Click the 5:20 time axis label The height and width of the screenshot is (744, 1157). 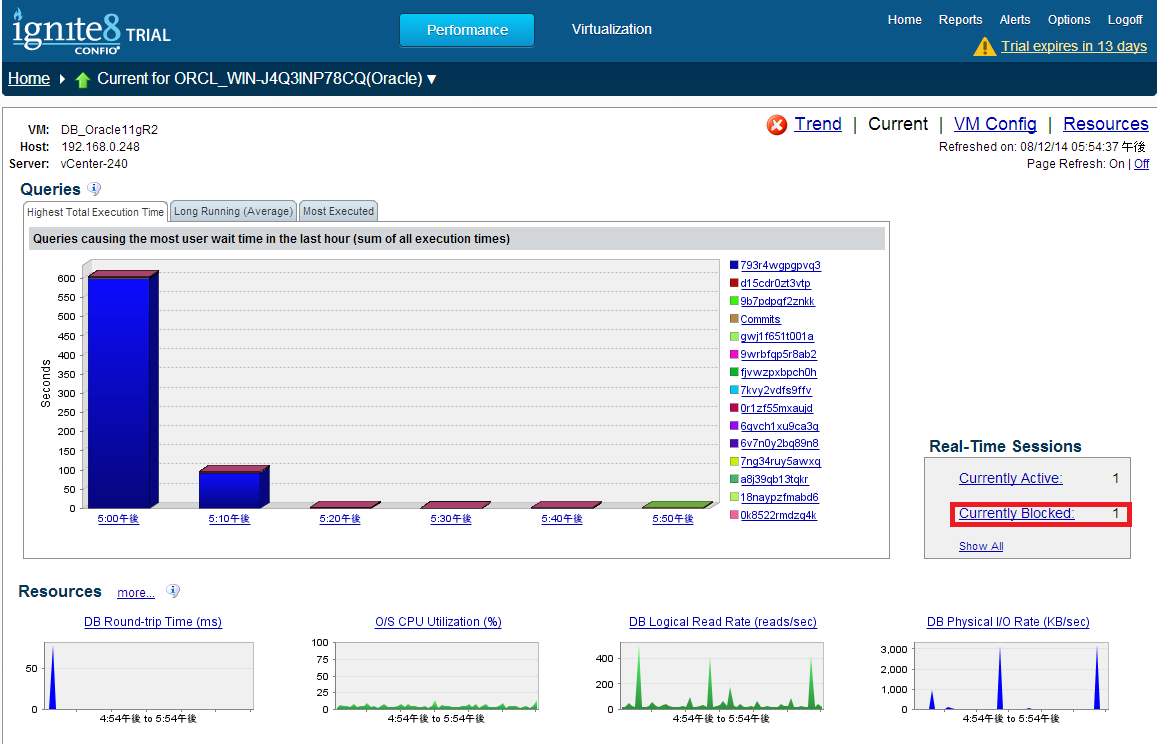tap(340, 519)
